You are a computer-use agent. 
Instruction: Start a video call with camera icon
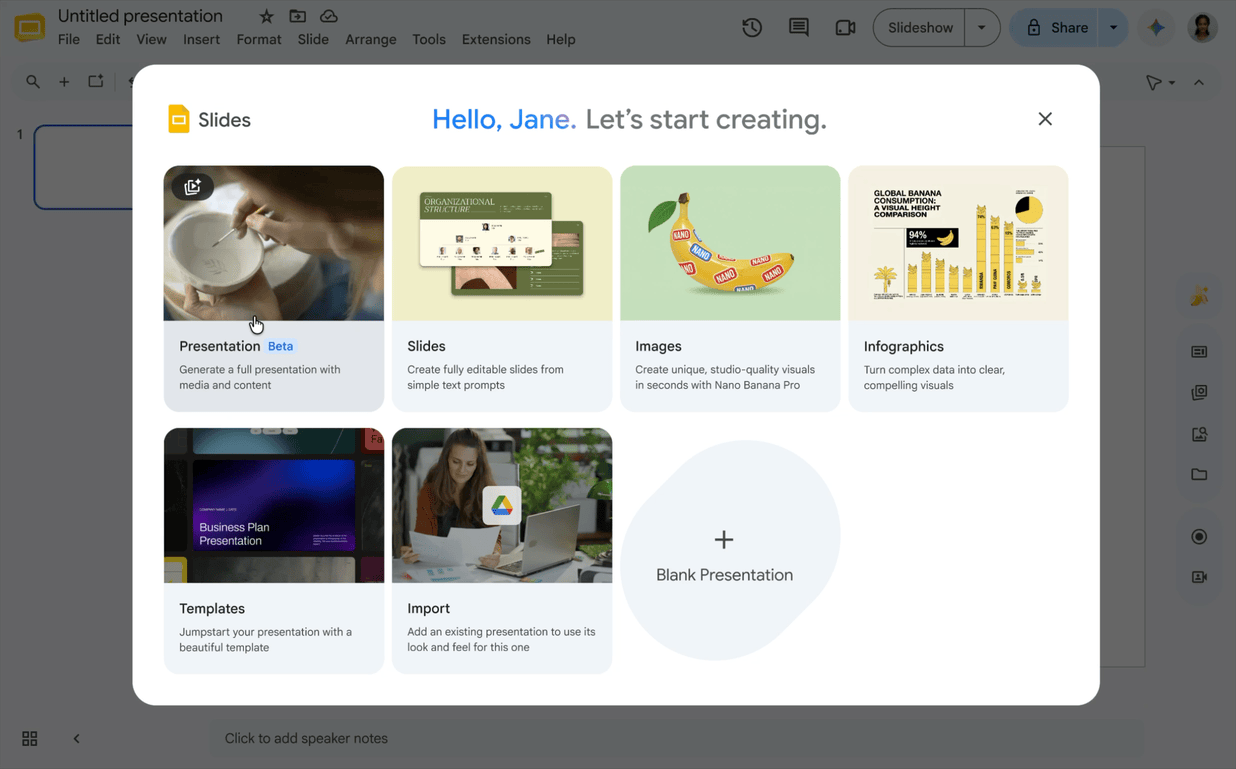tap(845, 28)
